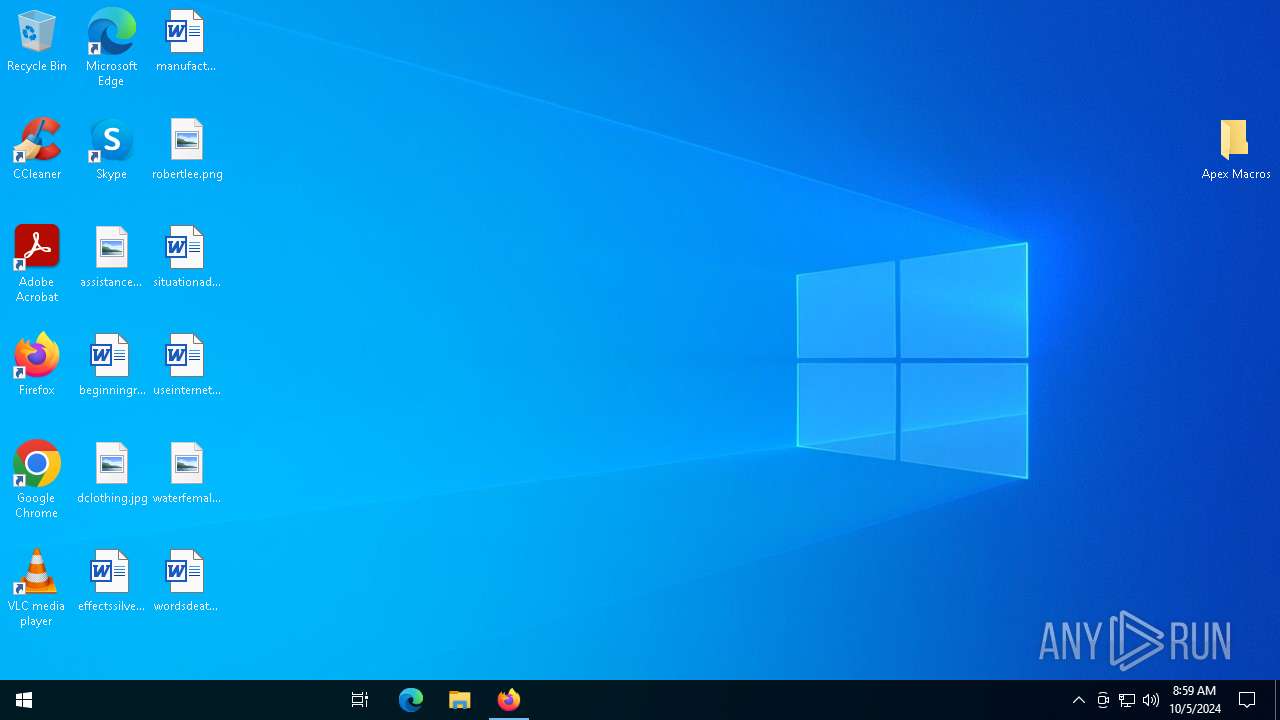The height and width of the screenshot is (720, 1280).
Task: Select the wordsdeat... Word document
Action: click(x=186, y=581)
